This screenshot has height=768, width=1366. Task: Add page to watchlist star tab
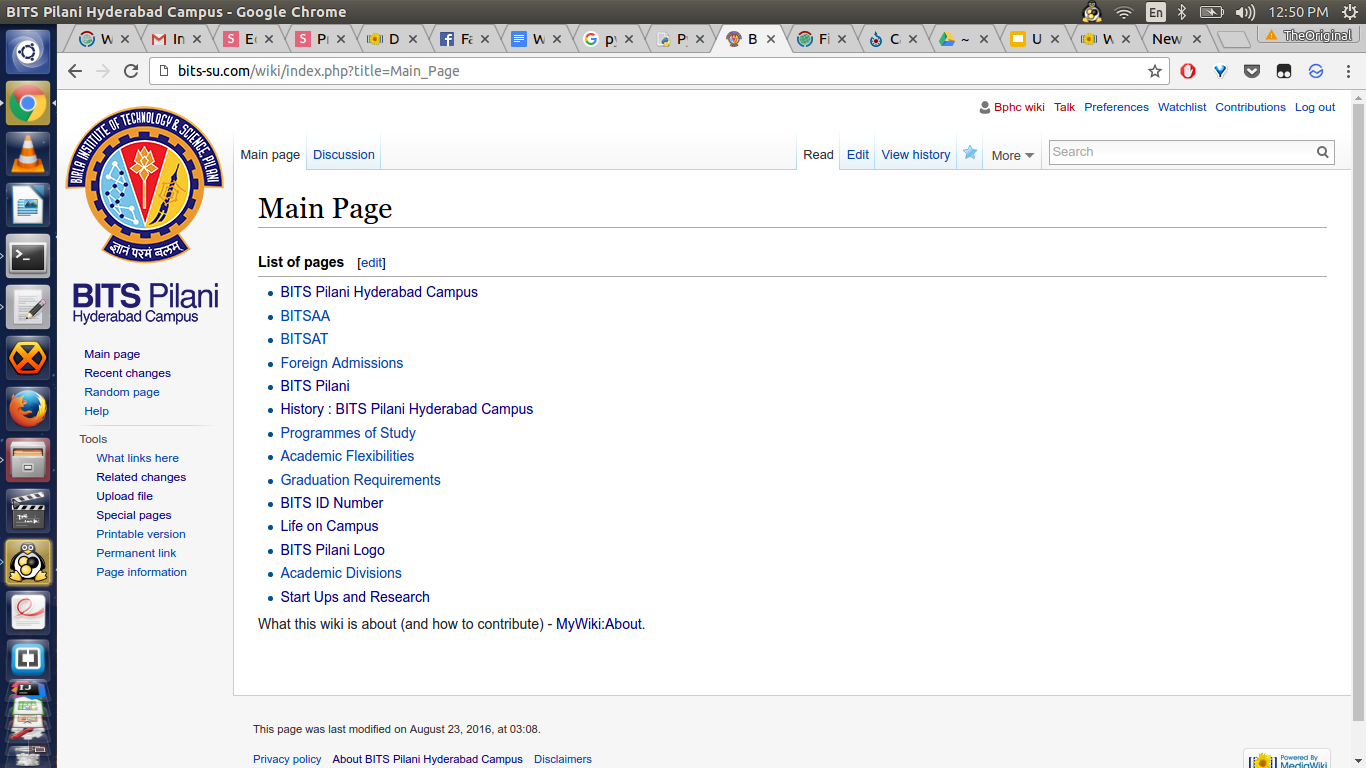click(970, 153)
